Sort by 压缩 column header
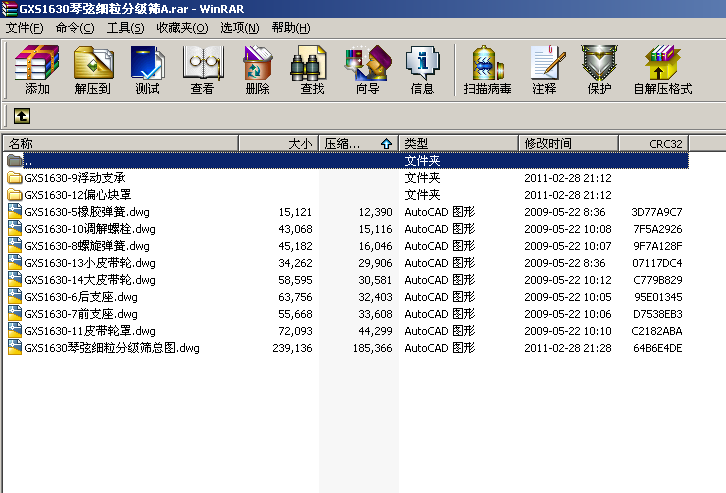726x493 pixels. pyautogui.click(x=359, y=144)
